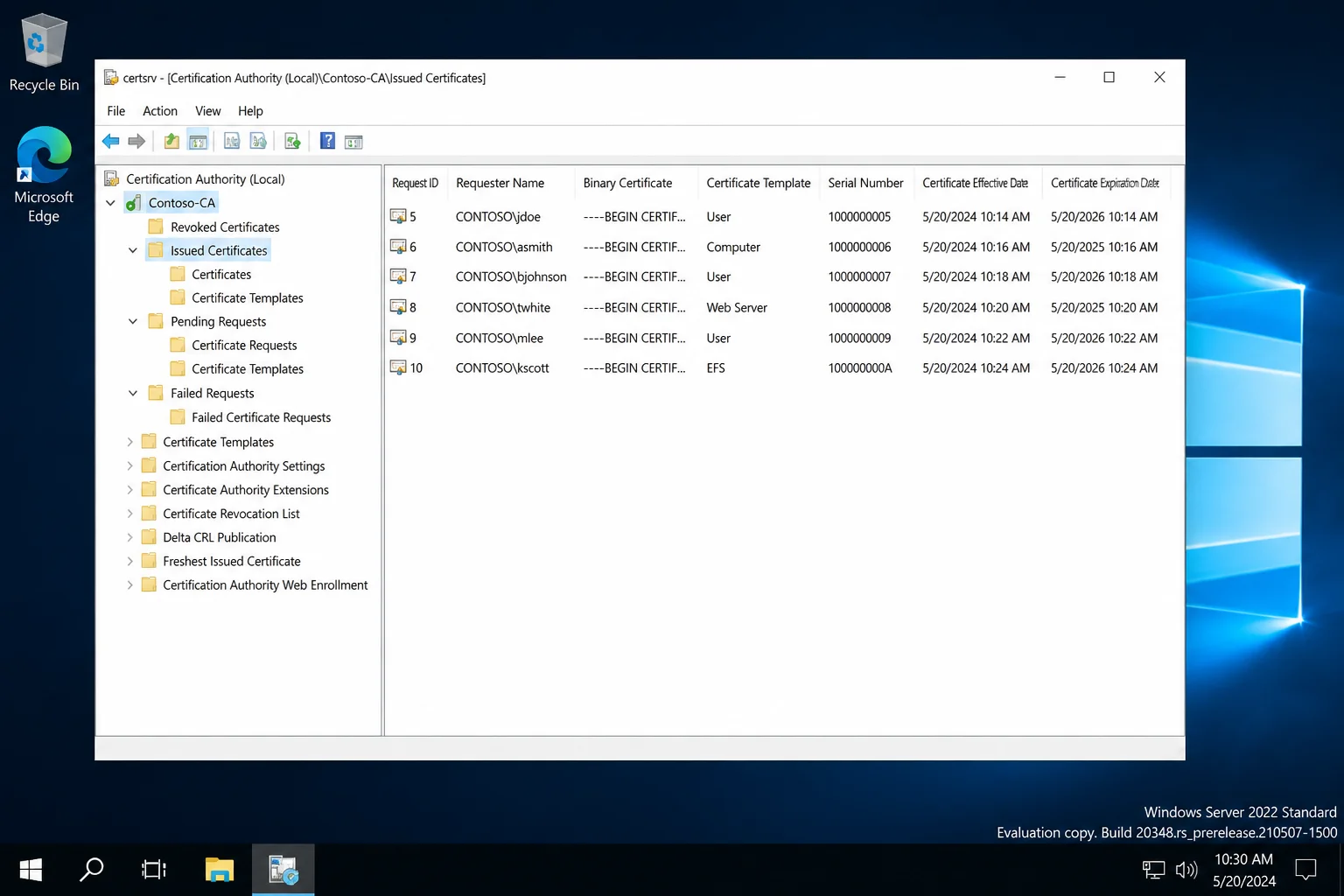Click the Web Server template cell
Image resolution: width=1344 pixels, height=896 pixels.
737,307
